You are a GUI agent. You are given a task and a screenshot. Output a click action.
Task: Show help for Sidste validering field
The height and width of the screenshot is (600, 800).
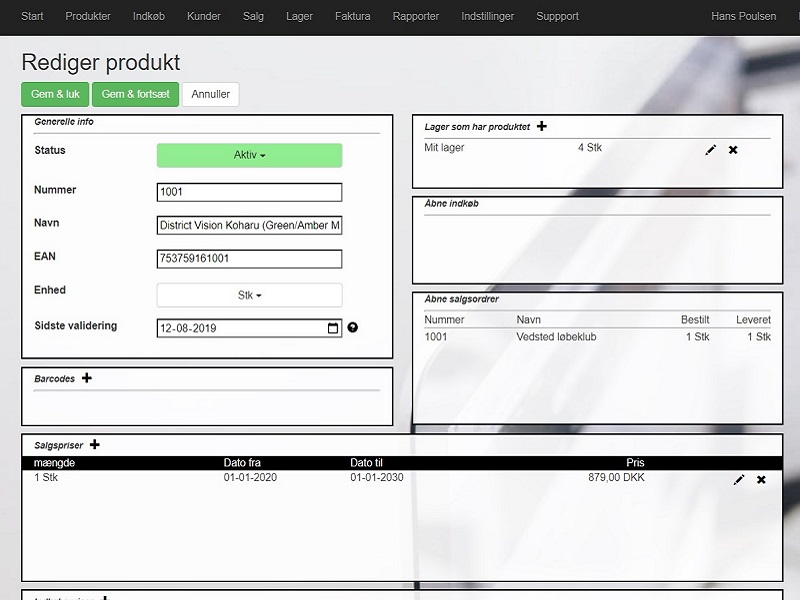(x=353, y=328)
